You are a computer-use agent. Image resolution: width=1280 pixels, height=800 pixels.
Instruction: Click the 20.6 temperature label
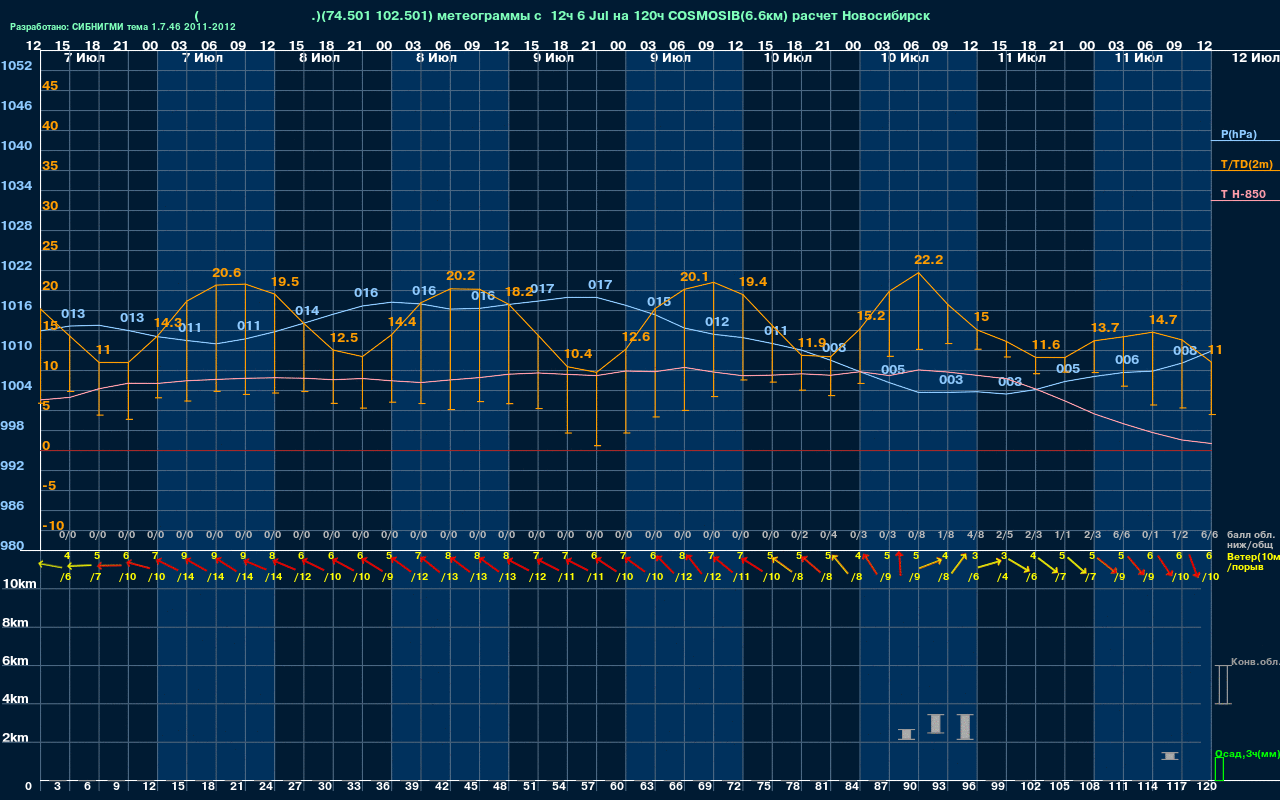227,272
